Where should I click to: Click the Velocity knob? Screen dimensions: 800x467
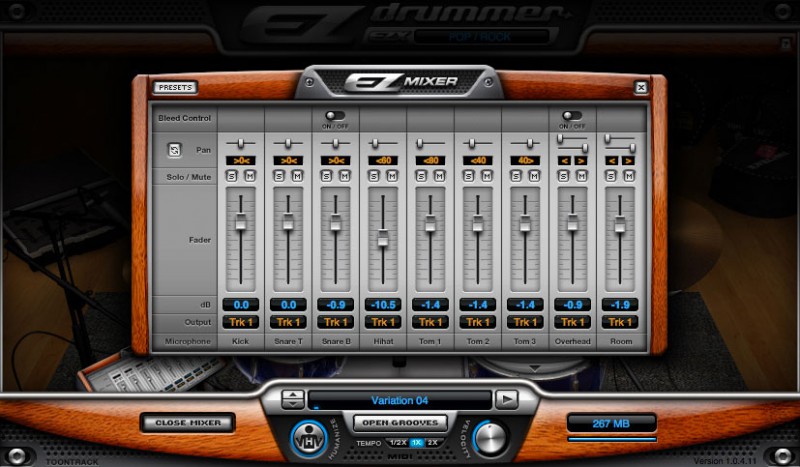pyautogui.click(x=490, y=439)
